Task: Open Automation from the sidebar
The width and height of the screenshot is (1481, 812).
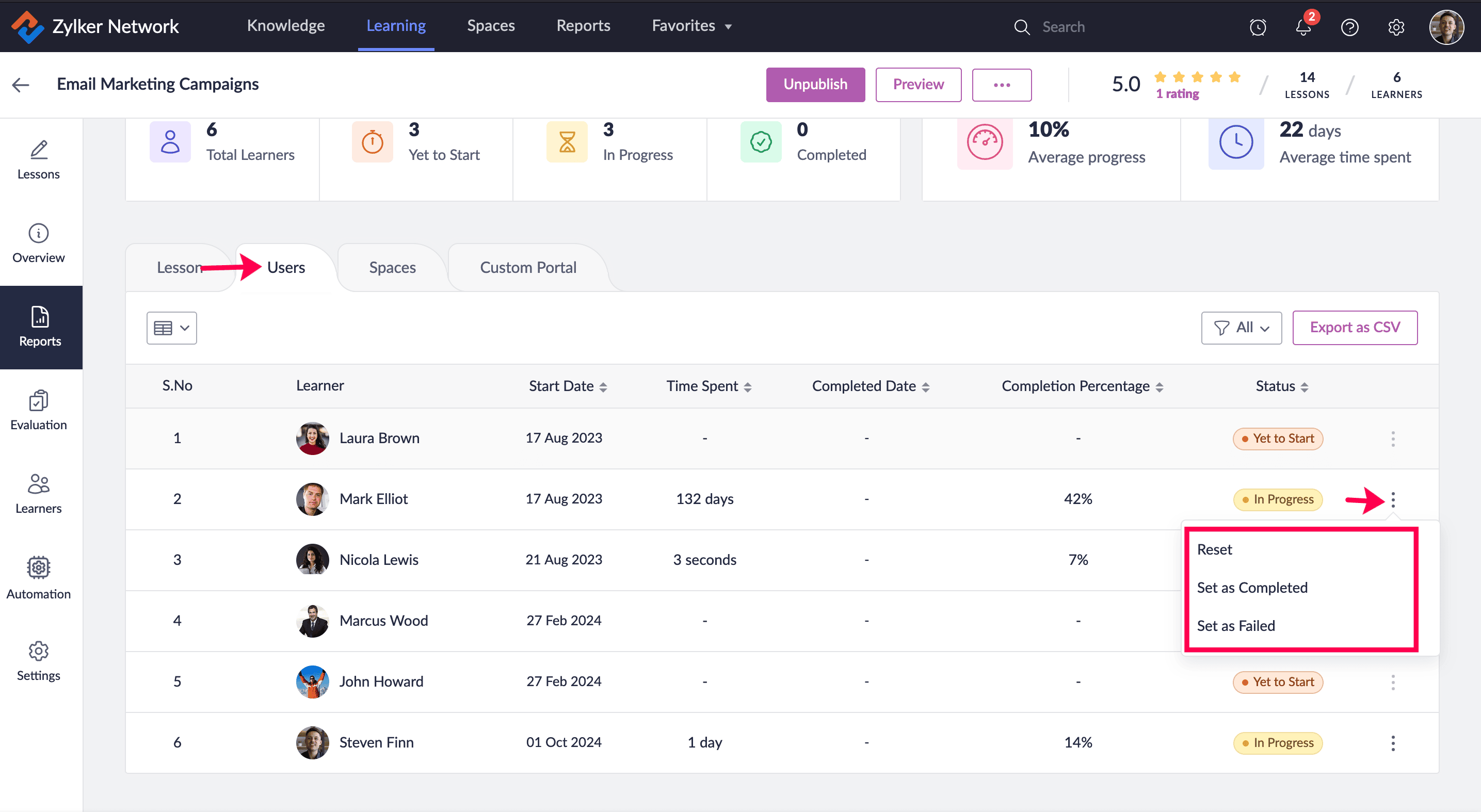Action: point(39,578)
